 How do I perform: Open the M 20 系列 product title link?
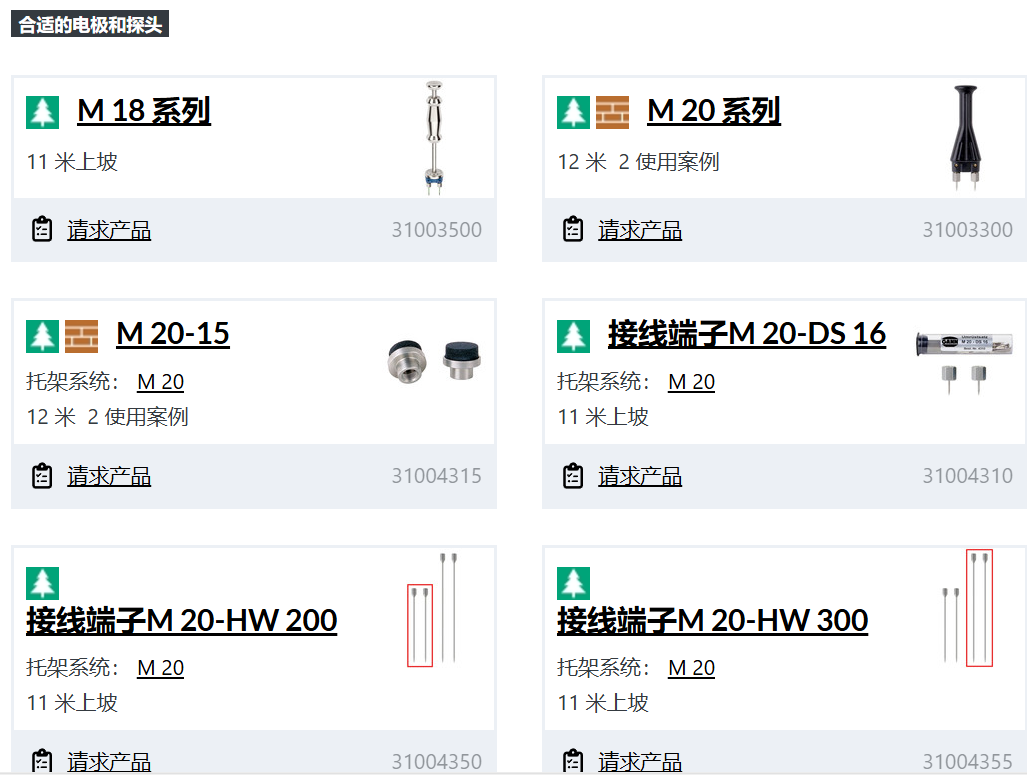(x=714, y=111)
